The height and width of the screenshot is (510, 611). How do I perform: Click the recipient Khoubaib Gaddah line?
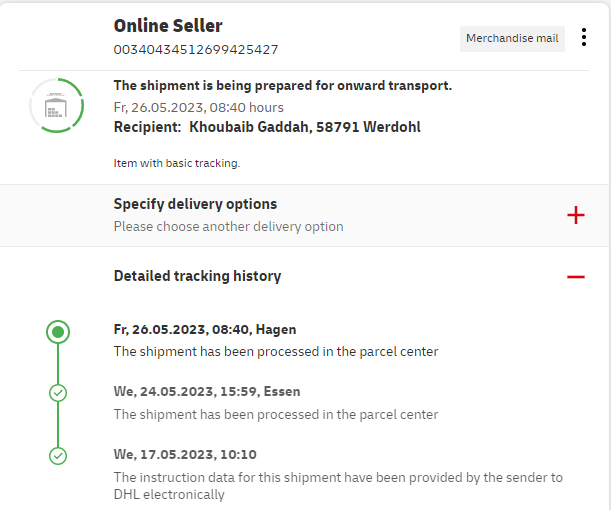[267, 127]
